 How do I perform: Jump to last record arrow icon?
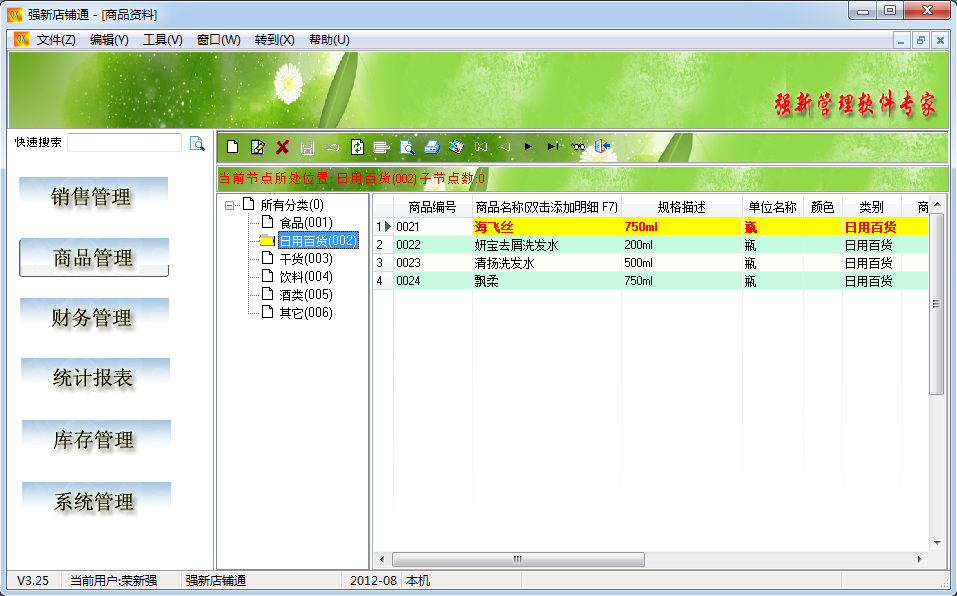[x=552, y=146]
